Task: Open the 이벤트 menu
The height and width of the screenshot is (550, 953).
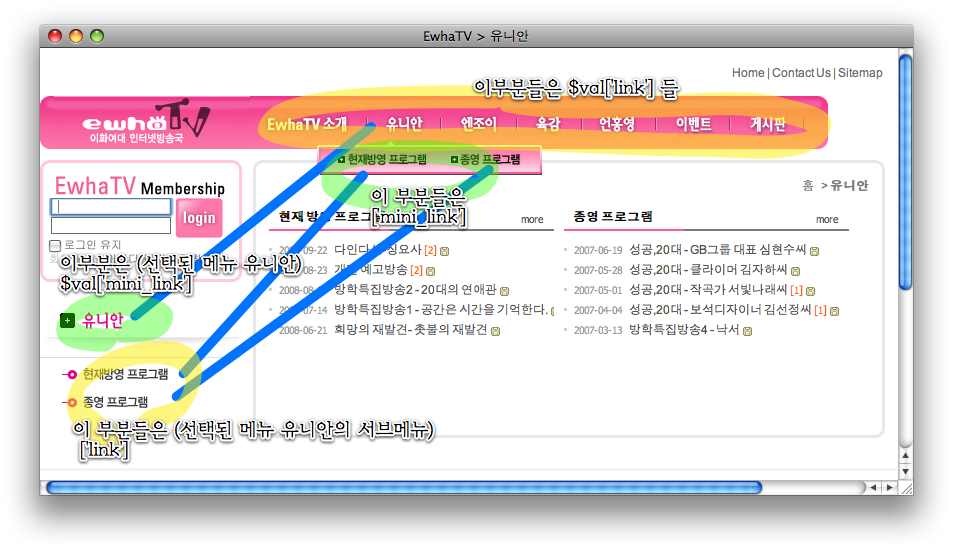Action: [x=693, y=124]
